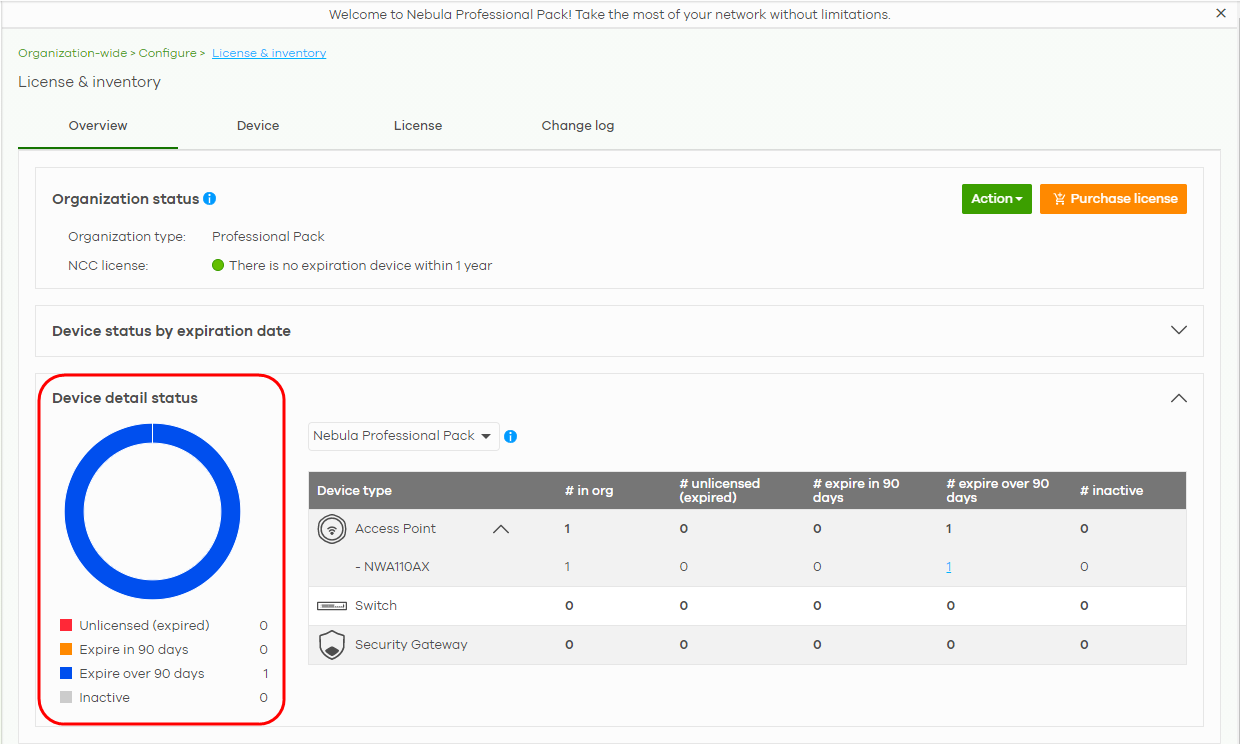Click the NWA110AX in org count
Viewport: 1240px width, 744px height.
(x=567, y=567)
